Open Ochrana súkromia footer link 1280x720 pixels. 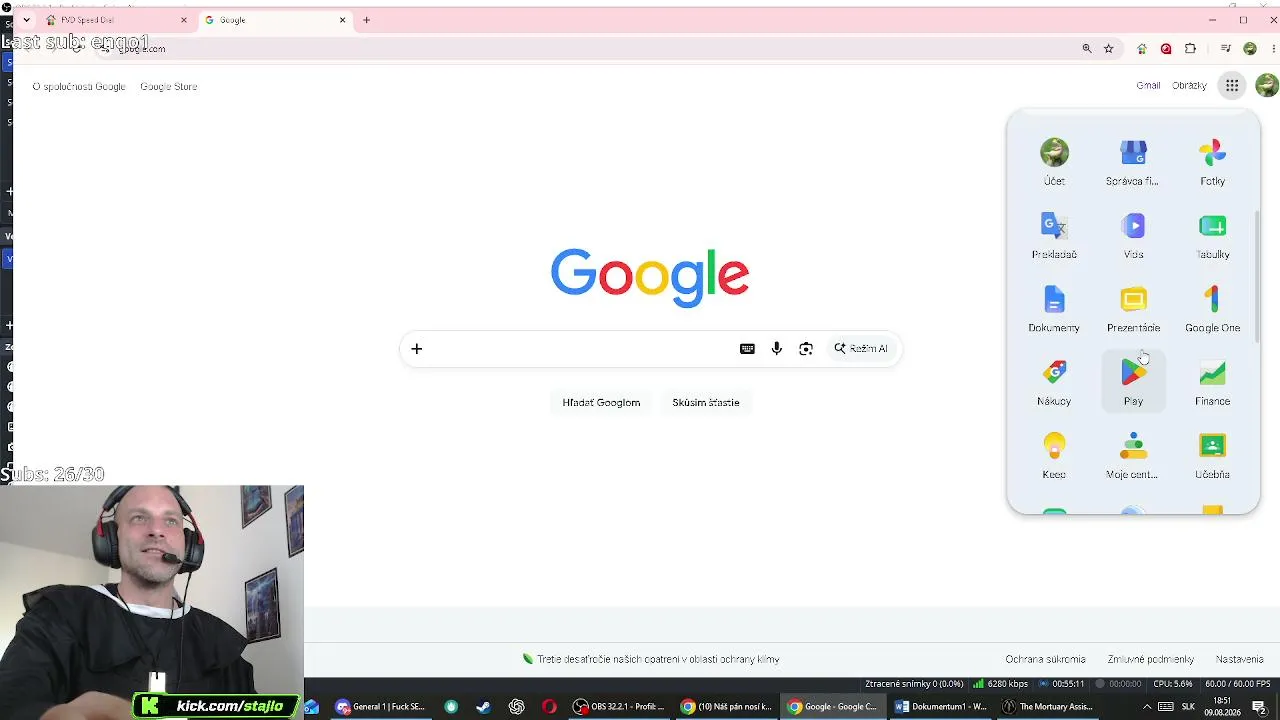point(1045,659)
